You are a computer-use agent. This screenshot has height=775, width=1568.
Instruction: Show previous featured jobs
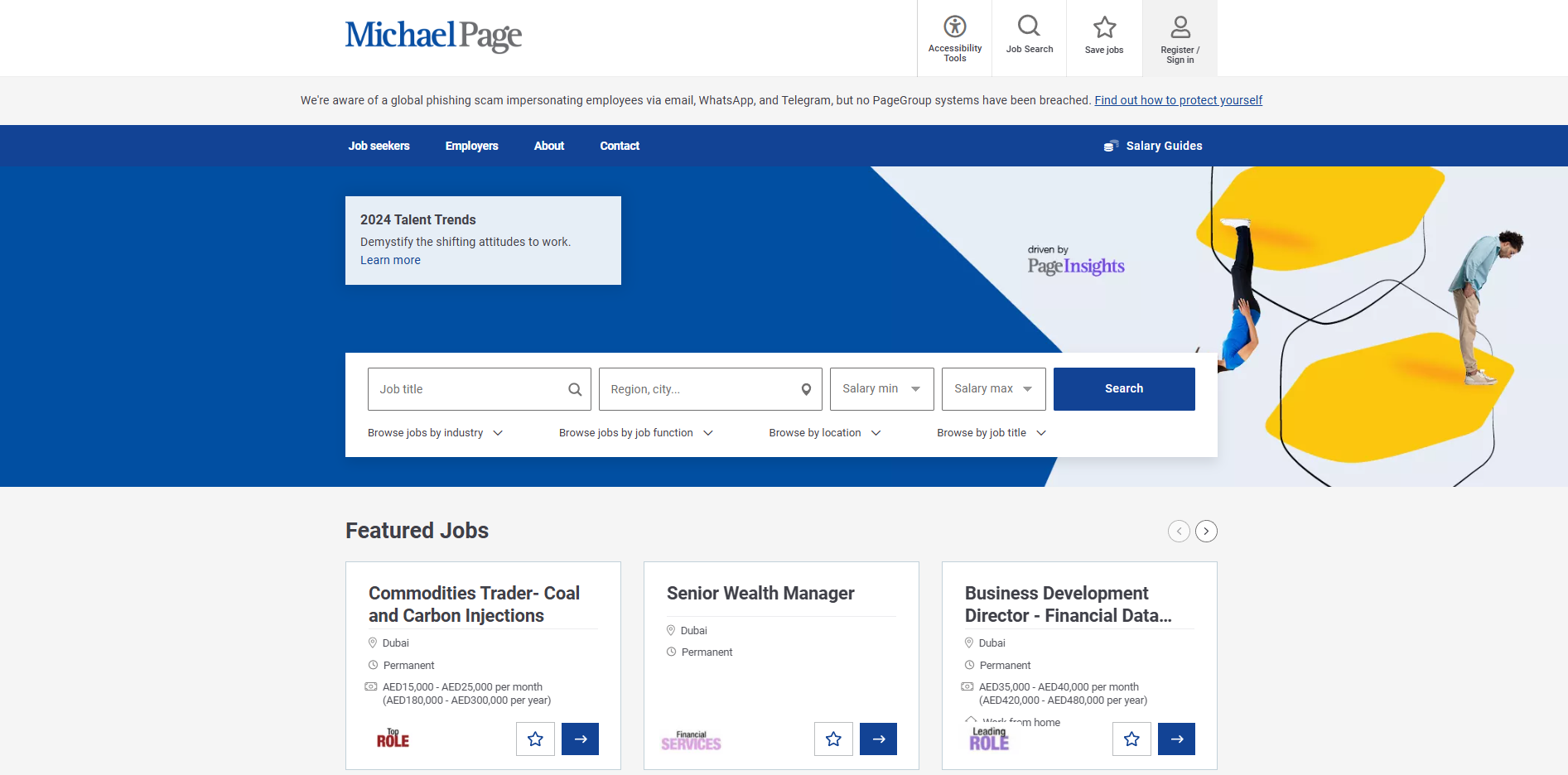[1179, 531]
